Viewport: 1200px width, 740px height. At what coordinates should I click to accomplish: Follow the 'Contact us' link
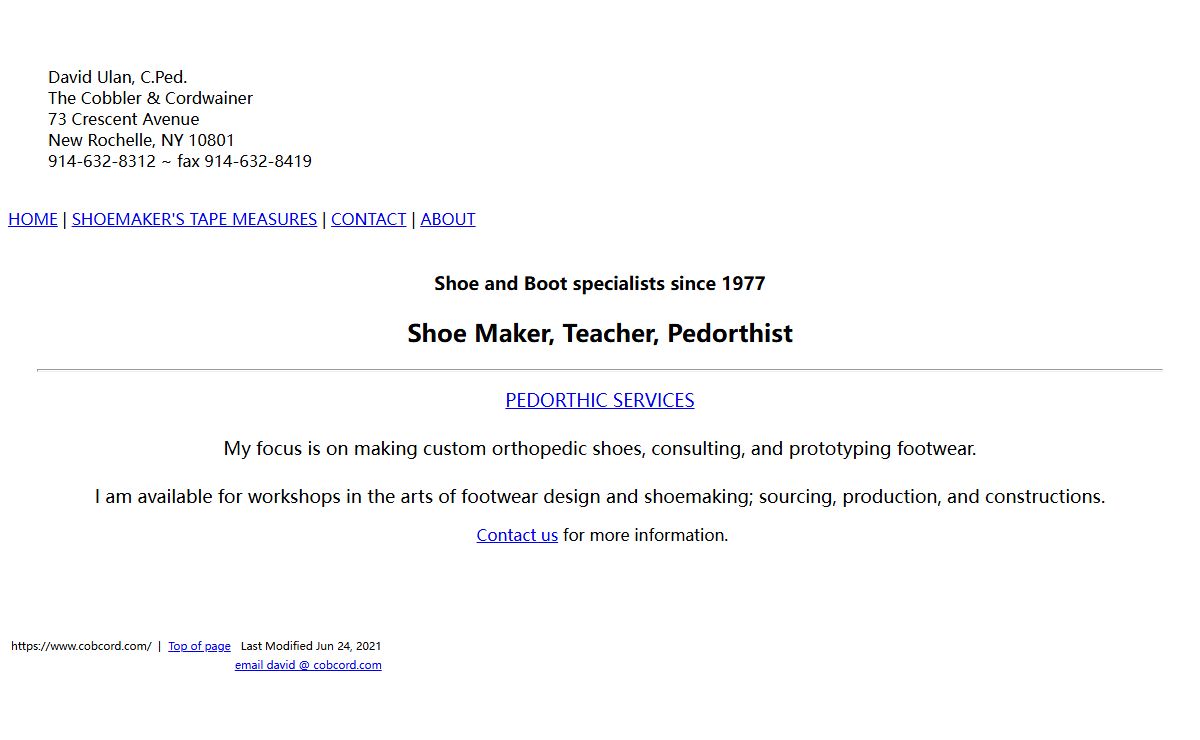click(x=517, y=535)
